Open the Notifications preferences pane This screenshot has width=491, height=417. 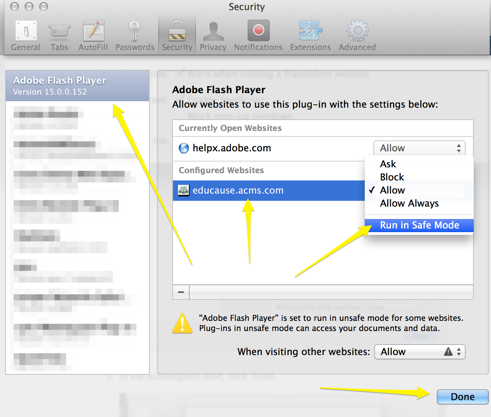tap(258, 36)
